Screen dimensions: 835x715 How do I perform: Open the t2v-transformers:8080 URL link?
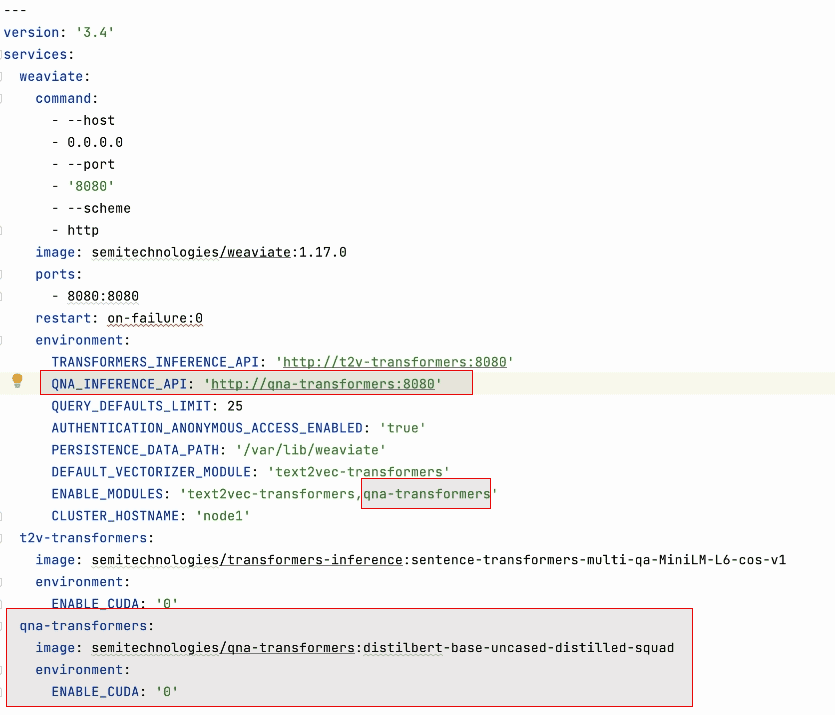tap(394, 362)
